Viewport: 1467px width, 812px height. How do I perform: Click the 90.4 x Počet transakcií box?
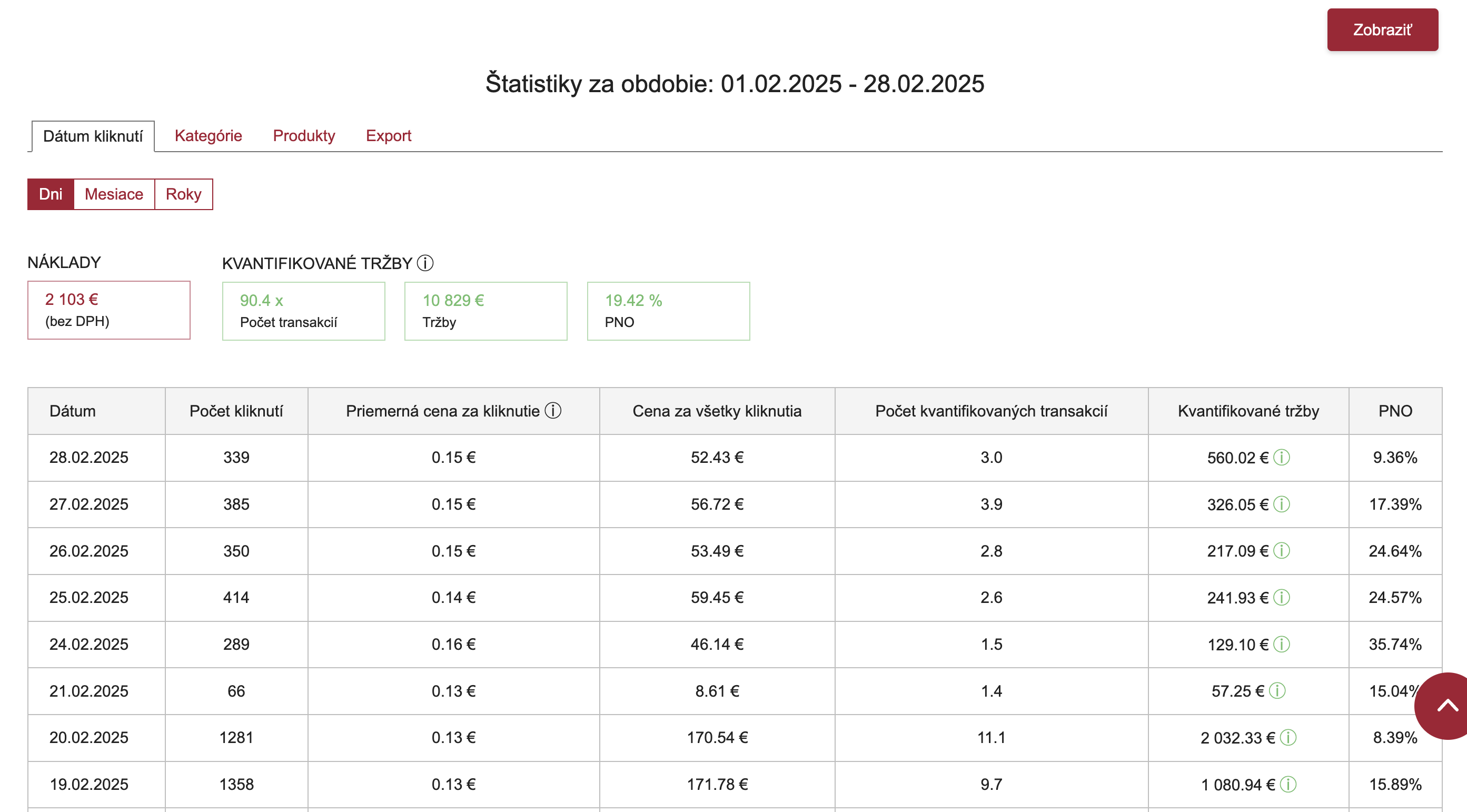pyautogui.click(x=303, y=311)
